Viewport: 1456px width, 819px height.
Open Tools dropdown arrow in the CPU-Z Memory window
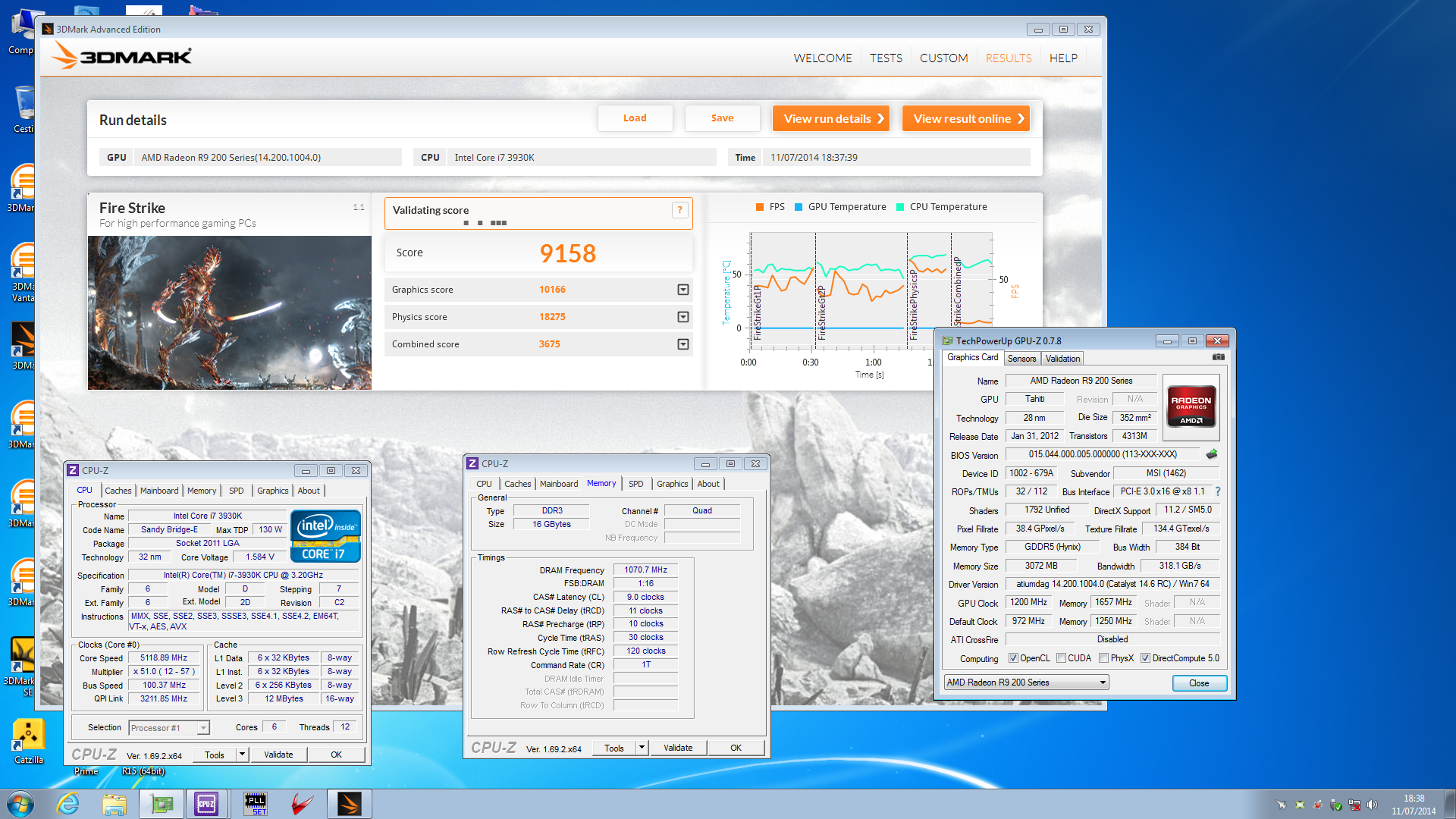pos(642,748)
